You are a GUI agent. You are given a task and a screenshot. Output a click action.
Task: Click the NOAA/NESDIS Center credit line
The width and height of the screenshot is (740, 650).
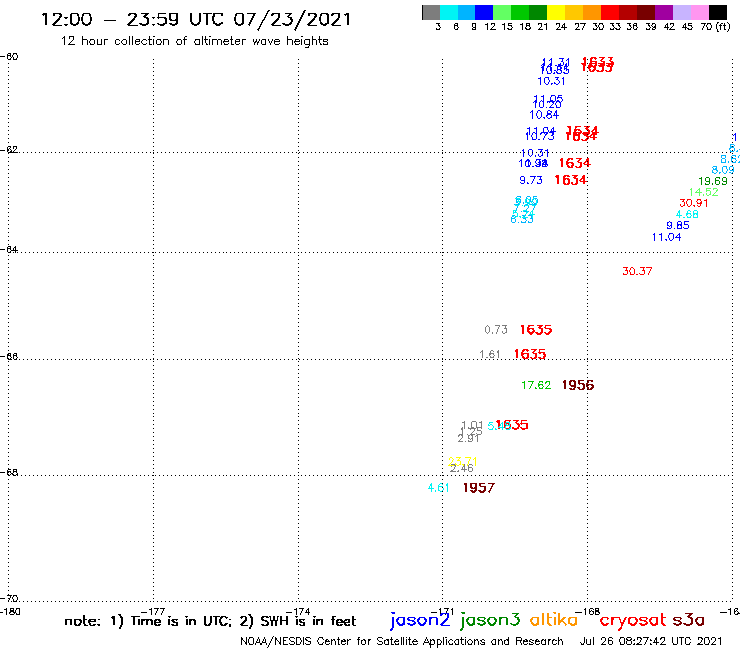[x=402, y=641]
